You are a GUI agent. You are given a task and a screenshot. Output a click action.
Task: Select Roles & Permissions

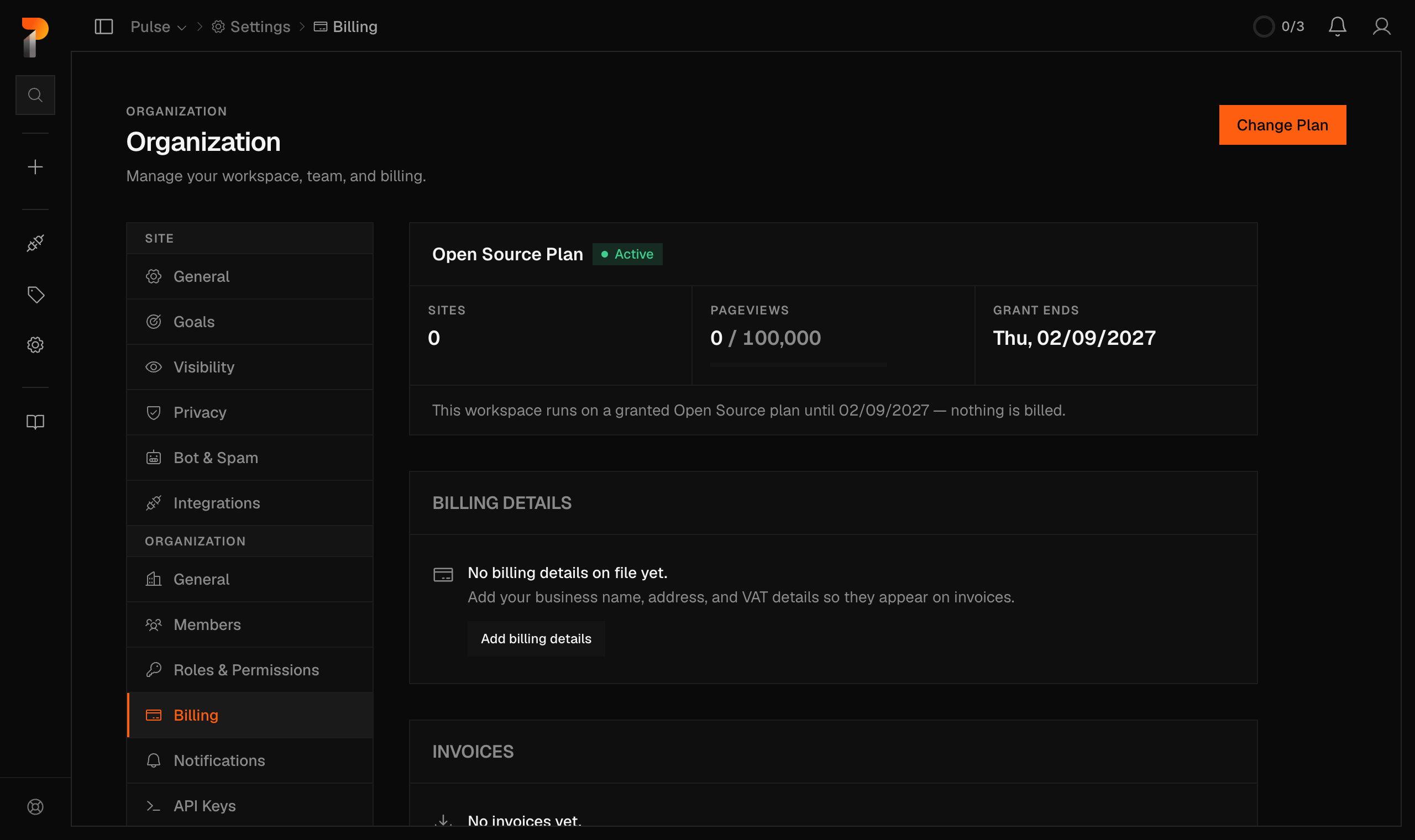click(250, 670)
